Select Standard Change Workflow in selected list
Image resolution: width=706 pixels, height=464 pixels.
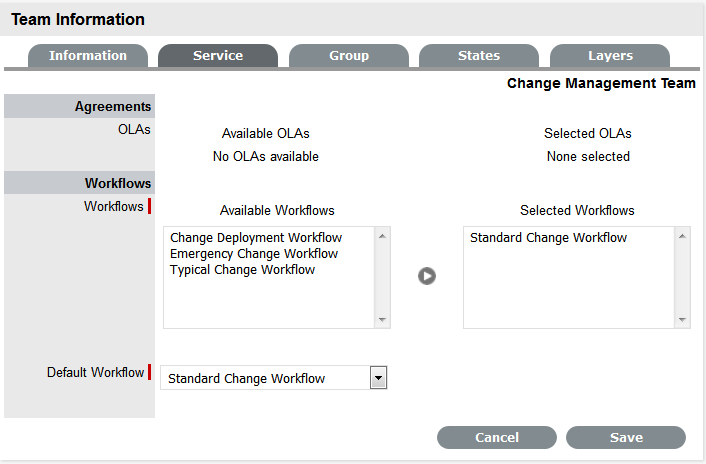click(548, 238)
